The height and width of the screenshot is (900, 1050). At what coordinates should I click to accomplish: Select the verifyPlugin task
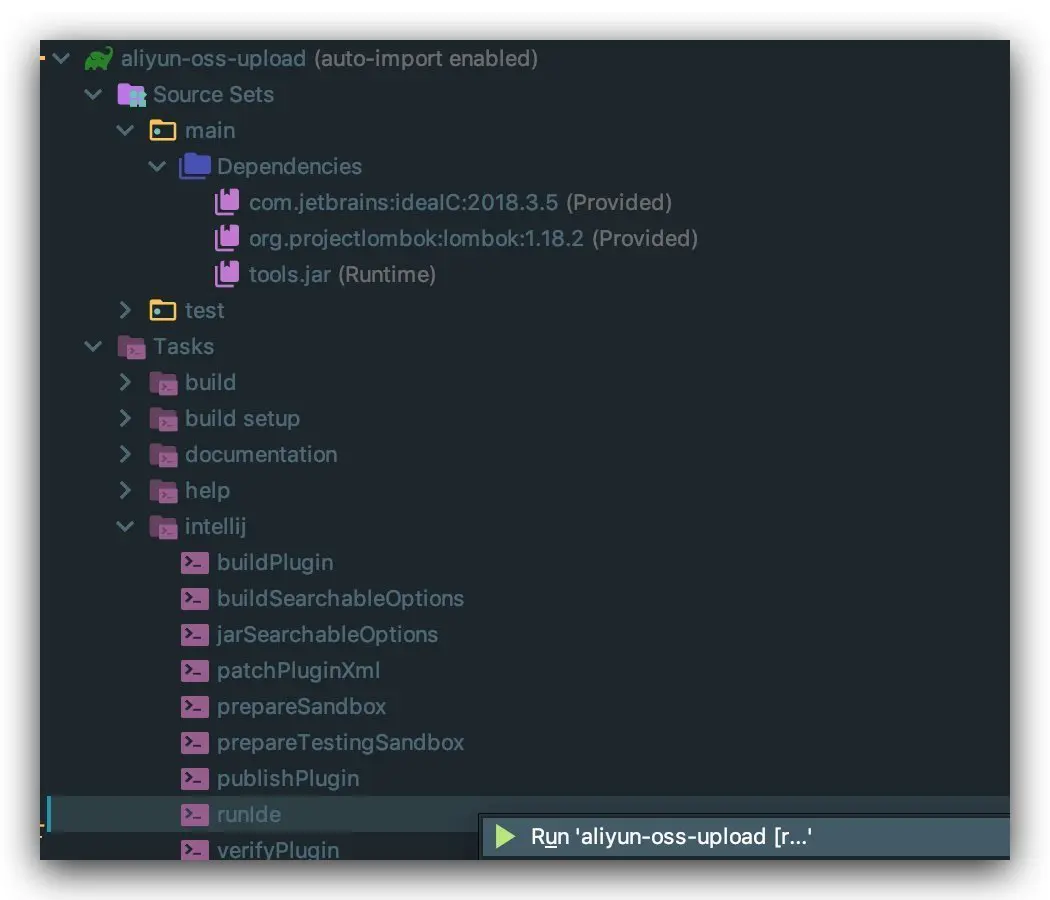tap(278, 850)
